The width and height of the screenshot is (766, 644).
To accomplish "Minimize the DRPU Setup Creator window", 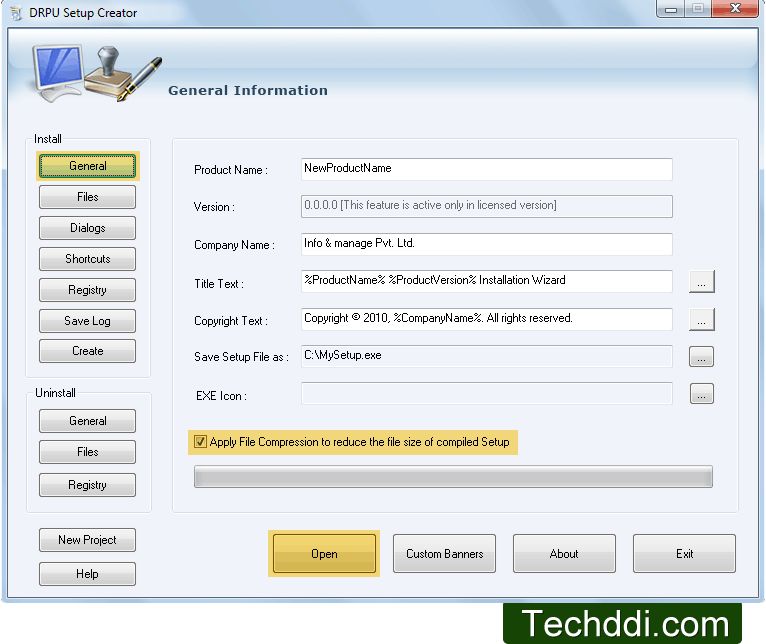I will pyautogui.click(x=671, y=9).
